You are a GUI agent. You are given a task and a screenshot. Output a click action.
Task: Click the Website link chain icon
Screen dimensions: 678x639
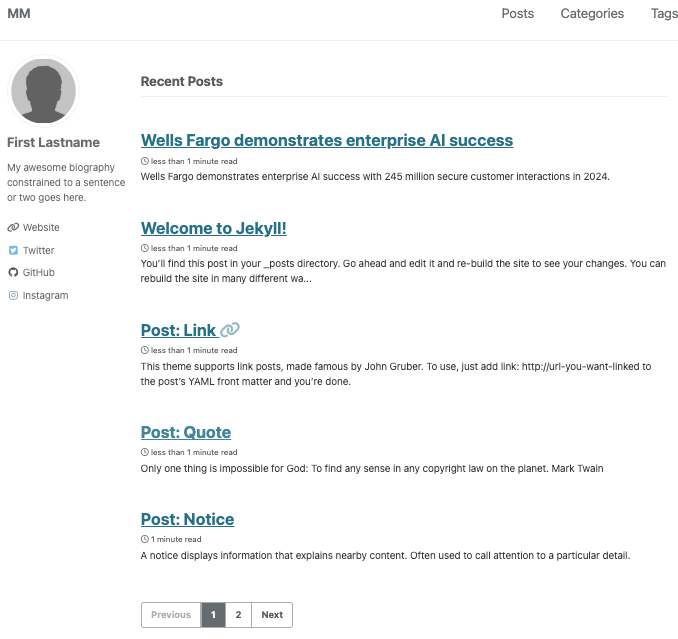click(x=13, y=227)
